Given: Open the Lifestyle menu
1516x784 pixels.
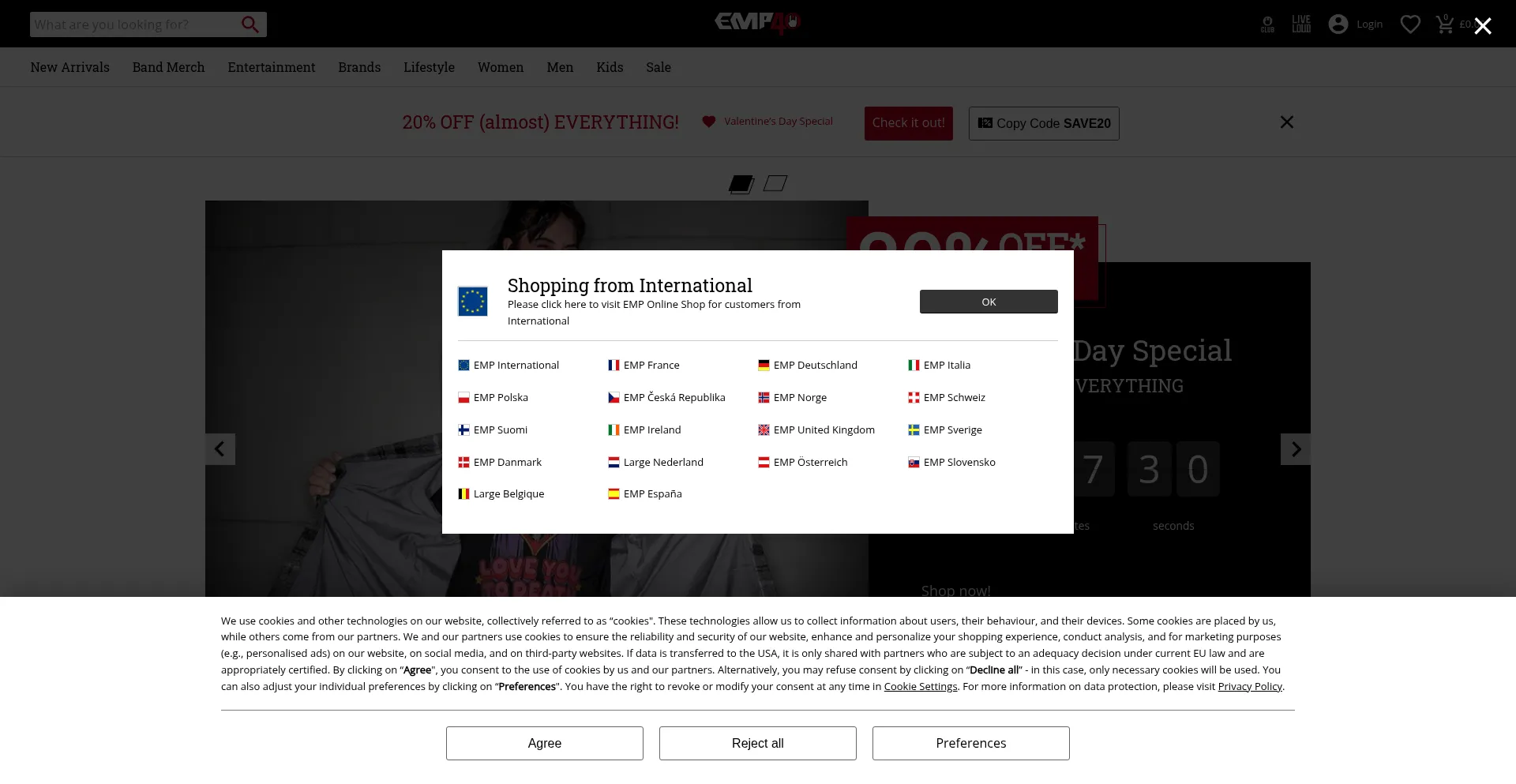Looking at the screenshot, I should [429, 67].
